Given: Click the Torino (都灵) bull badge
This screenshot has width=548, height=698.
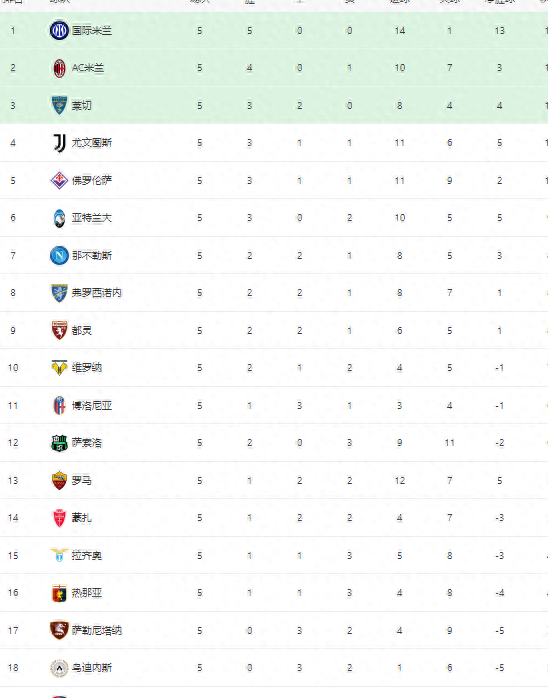Looking at the screenshot, I should pyautogui.click(x=59, y=330).
